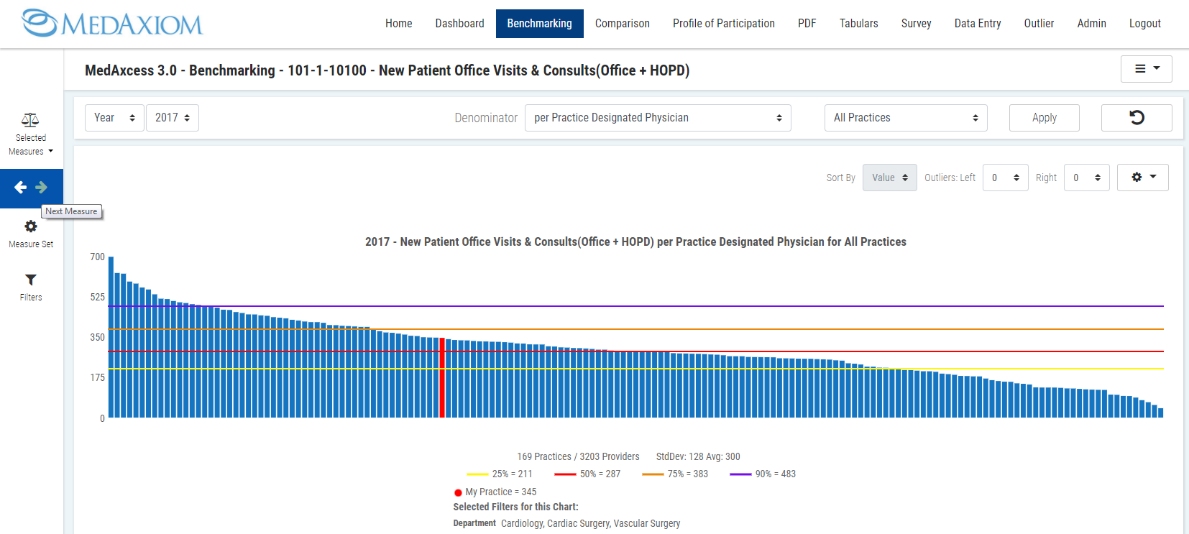Open Measure Set gear icon
Screen dimensions: 1189x534
point(31,227)
